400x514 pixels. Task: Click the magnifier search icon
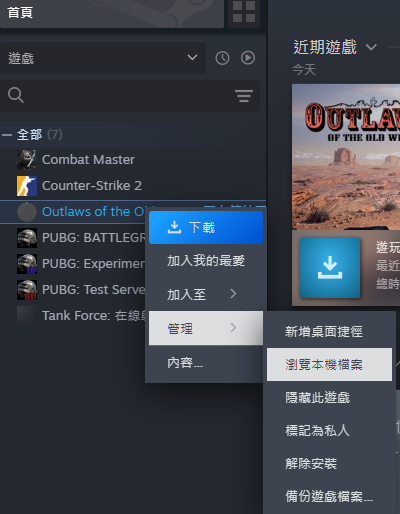16,95
